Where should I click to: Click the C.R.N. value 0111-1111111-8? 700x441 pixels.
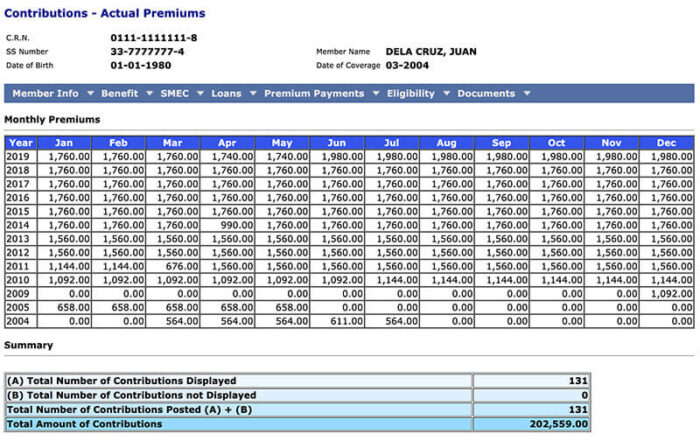(x=154, y=37)
